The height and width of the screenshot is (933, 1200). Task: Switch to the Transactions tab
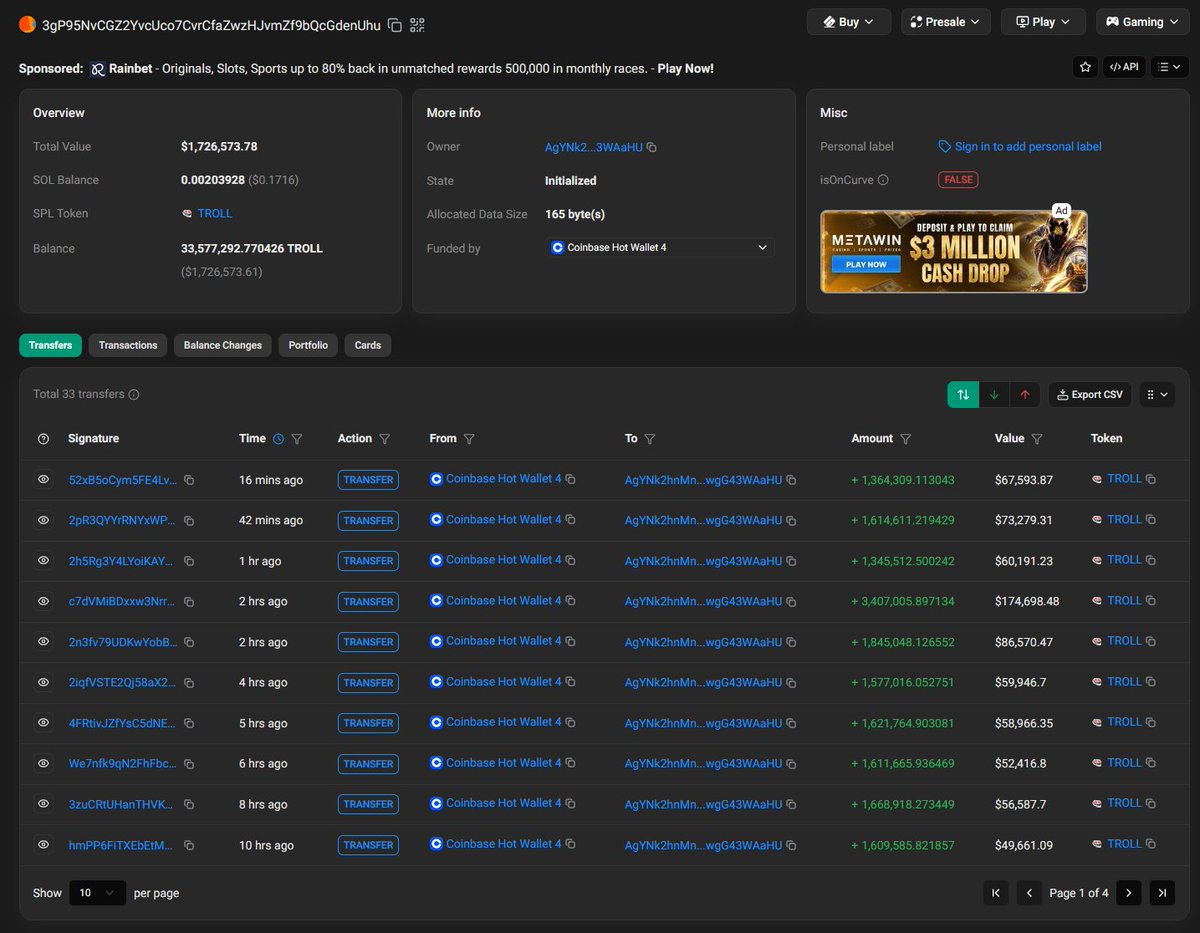pyautogui.click(x=128, y=345)
